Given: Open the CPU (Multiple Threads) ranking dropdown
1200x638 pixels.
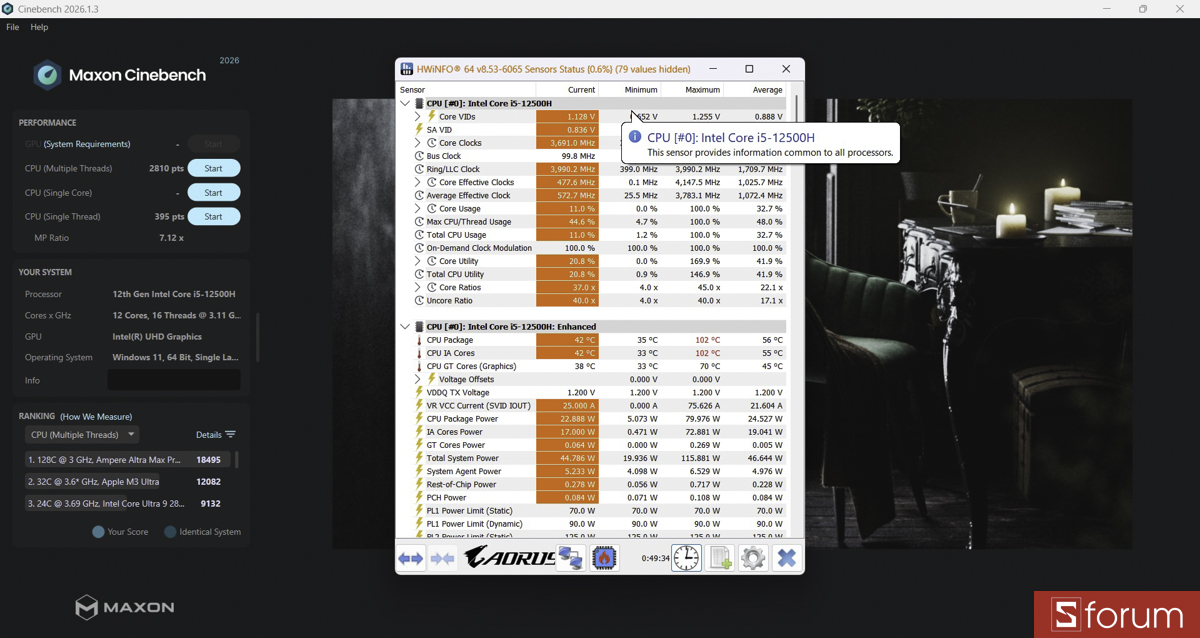Looking at the screenshot, I should coord(82,435).
